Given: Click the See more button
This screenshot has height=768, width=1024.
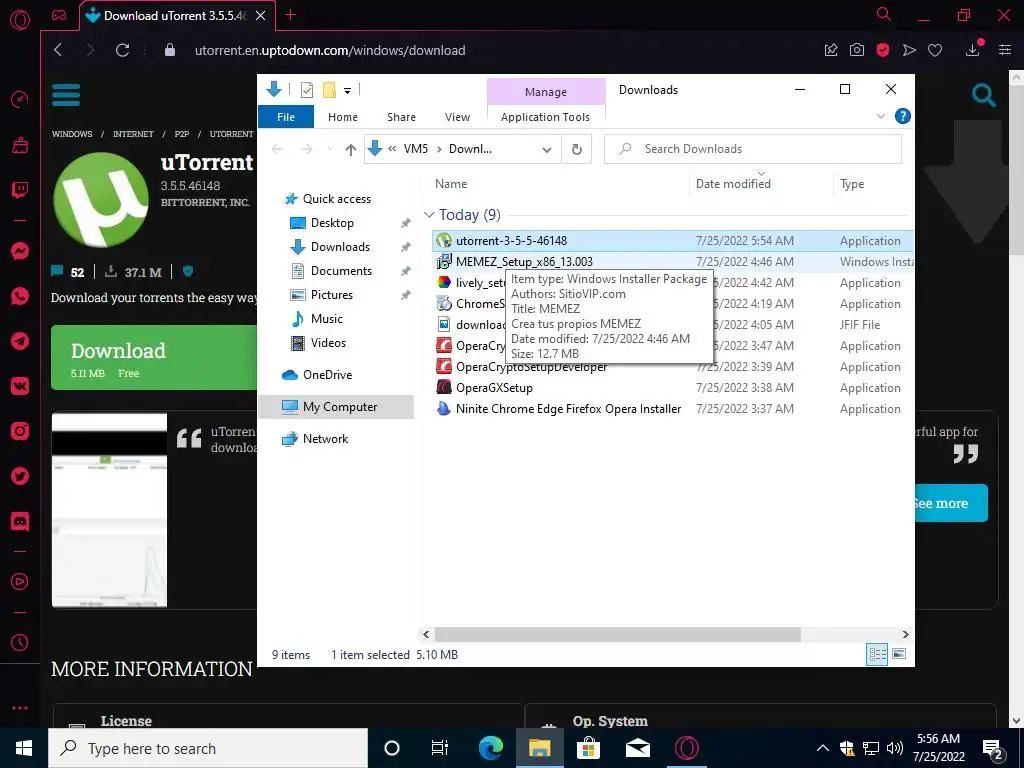Looking at the screenshot, I should coord(950,503).
